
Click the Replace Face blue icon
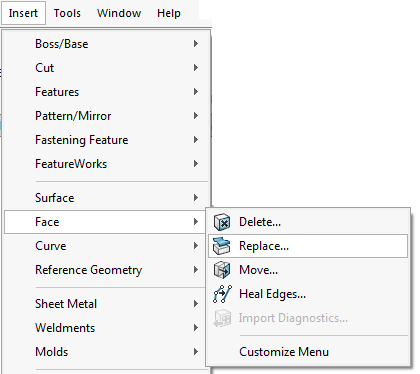(222, 246)
